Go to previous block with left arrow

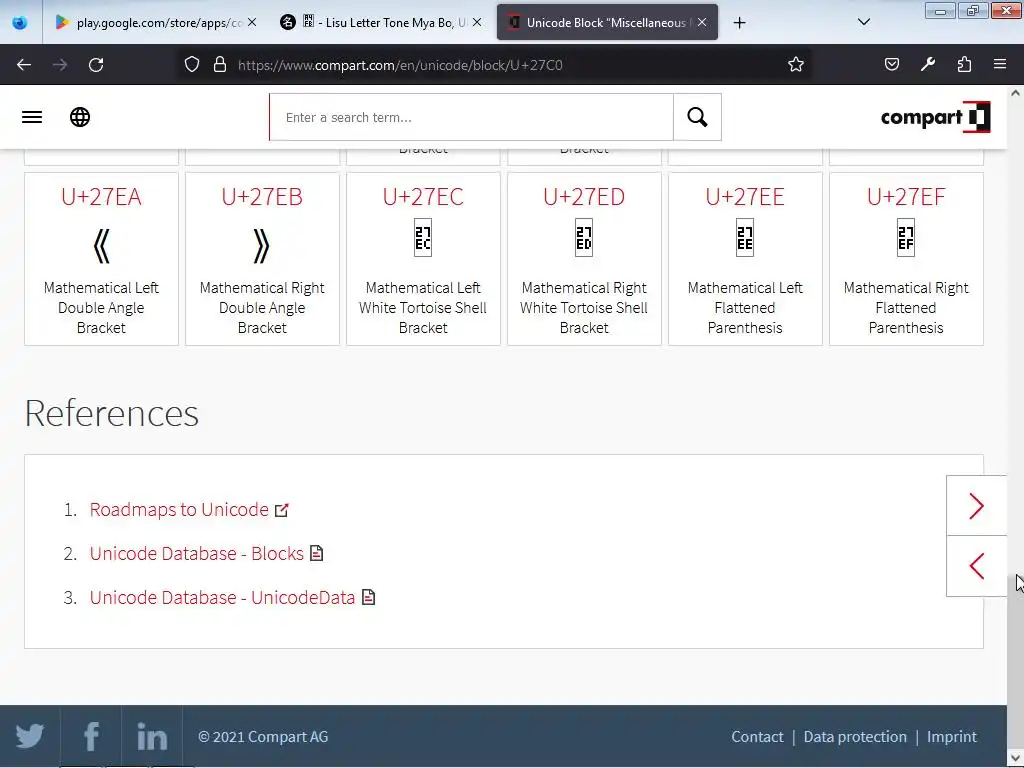pos(976,566)
